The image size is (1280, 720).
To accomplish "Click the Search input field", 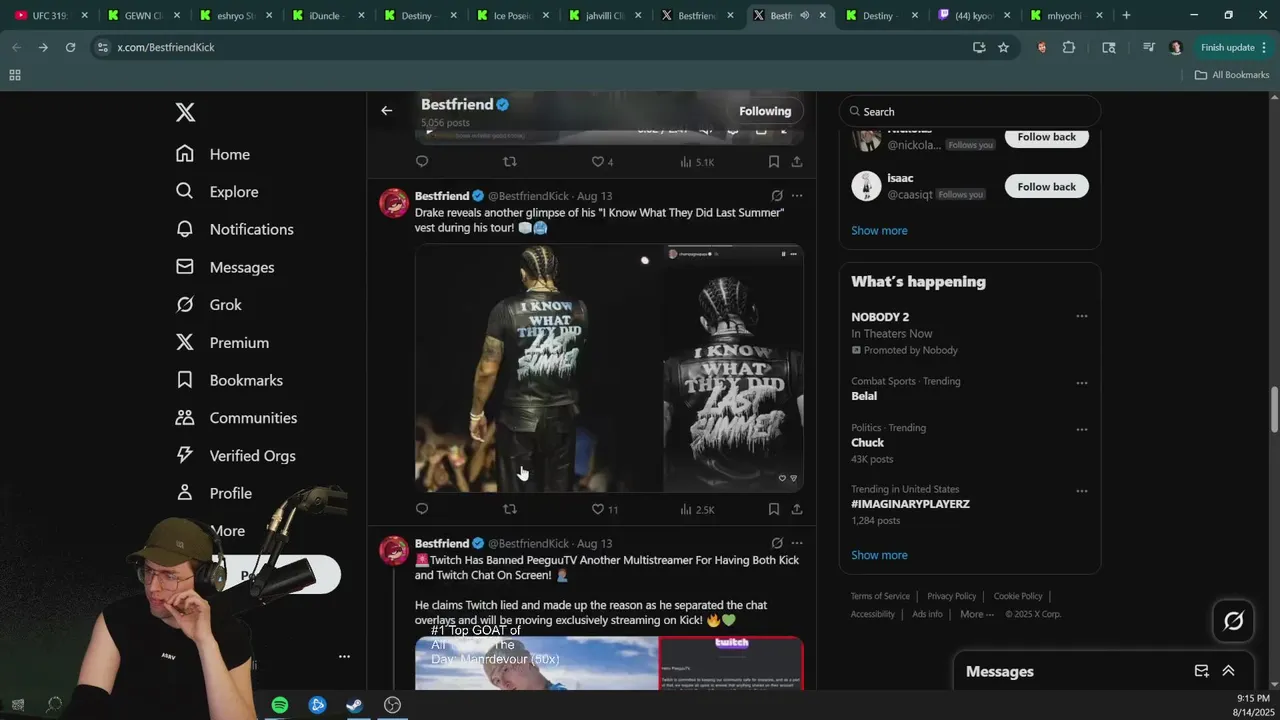I will point(970,111).
